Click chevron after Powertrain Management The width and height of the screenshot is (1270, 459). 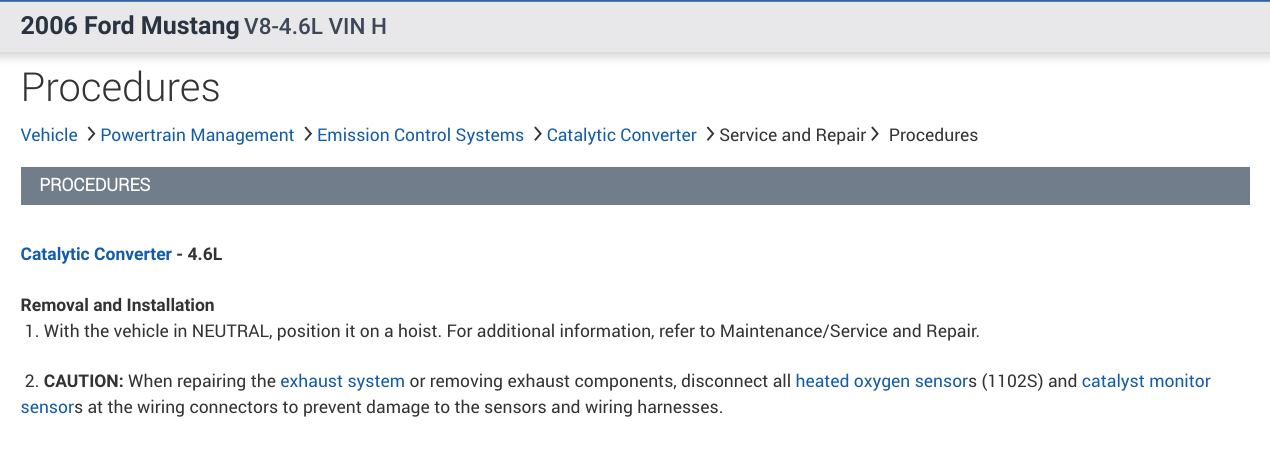tap(307, 134)
